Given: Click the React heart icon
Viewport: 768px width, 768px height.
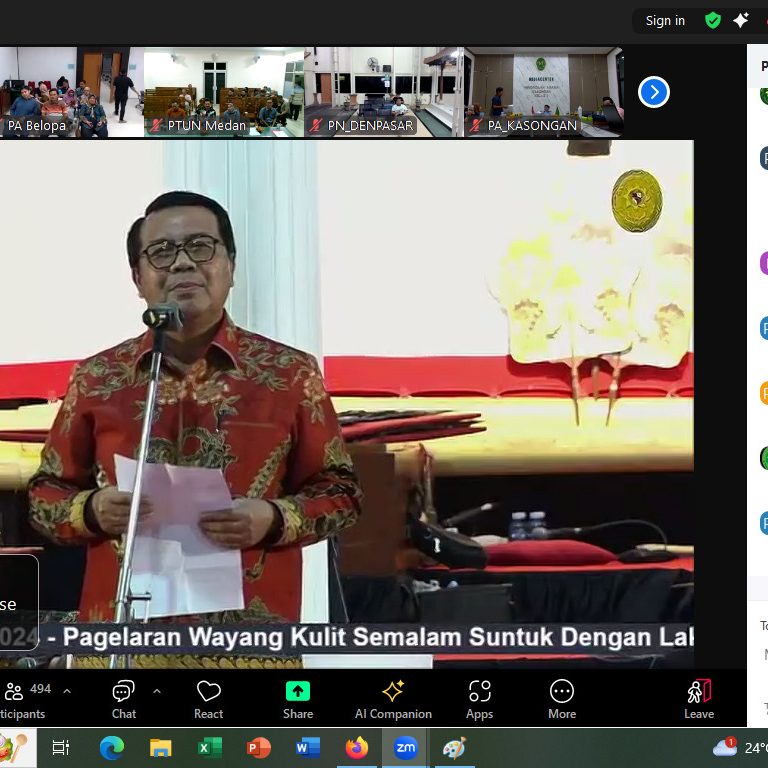Looking at the screenshot, I should point(208,698).
